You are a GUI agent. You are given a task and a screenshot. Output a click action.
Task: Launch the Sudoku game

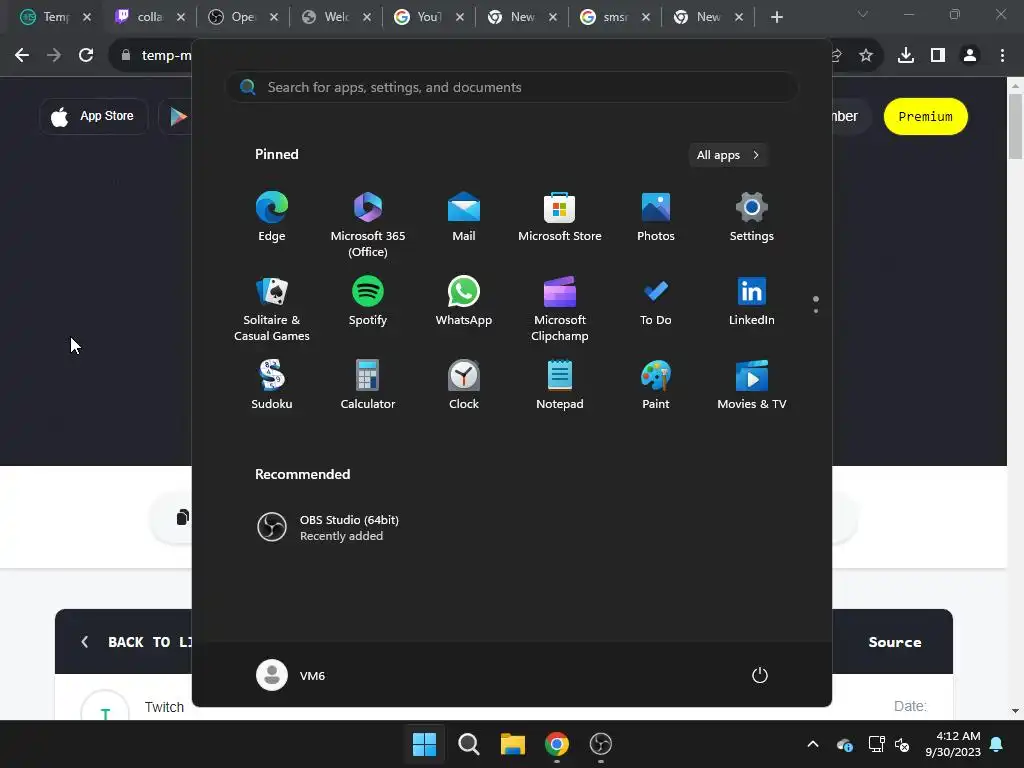272,385
